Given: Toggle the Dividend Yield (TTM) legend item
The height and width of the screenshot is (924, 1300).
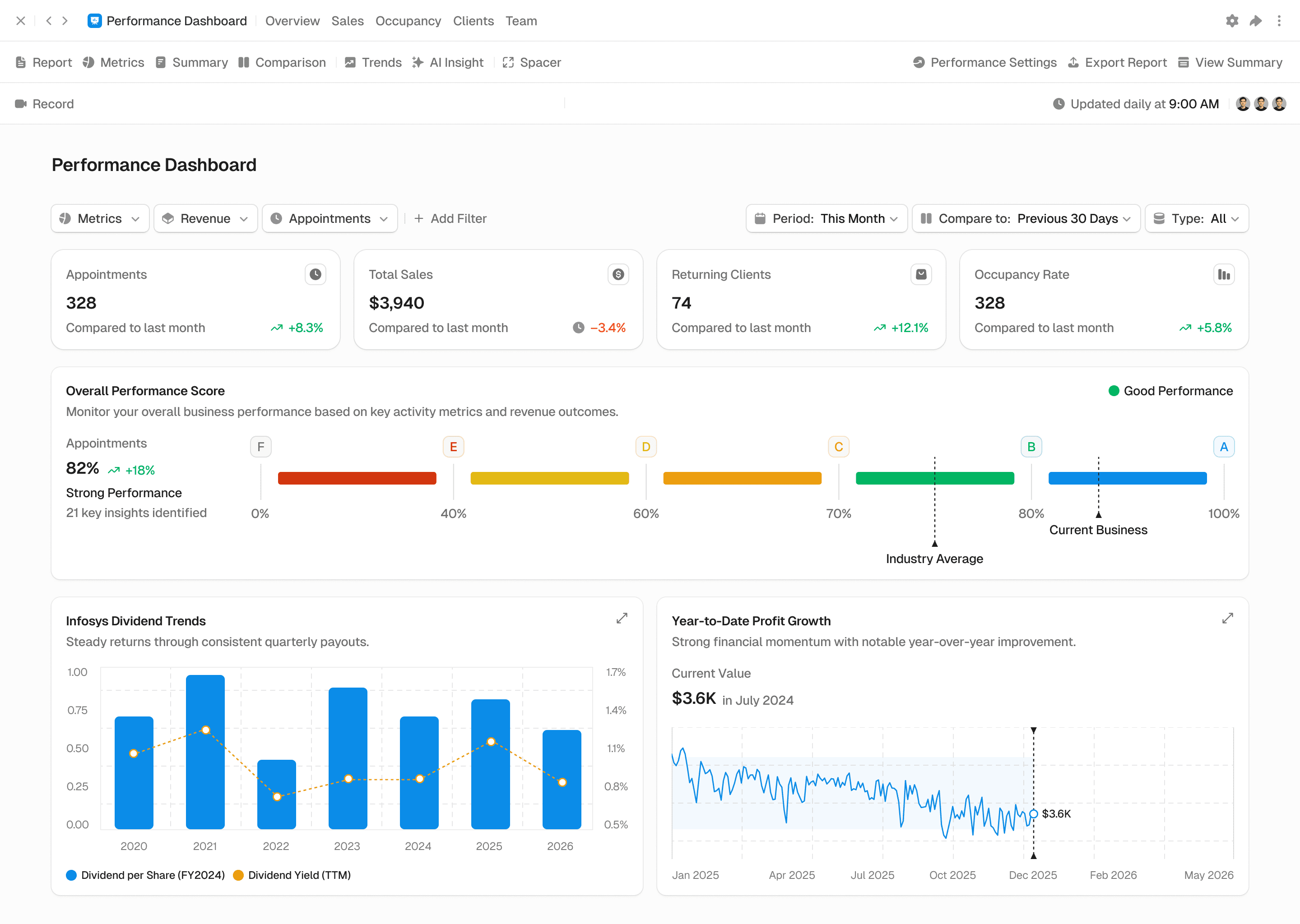Looking at the screenshot, I should pos(292,875).
